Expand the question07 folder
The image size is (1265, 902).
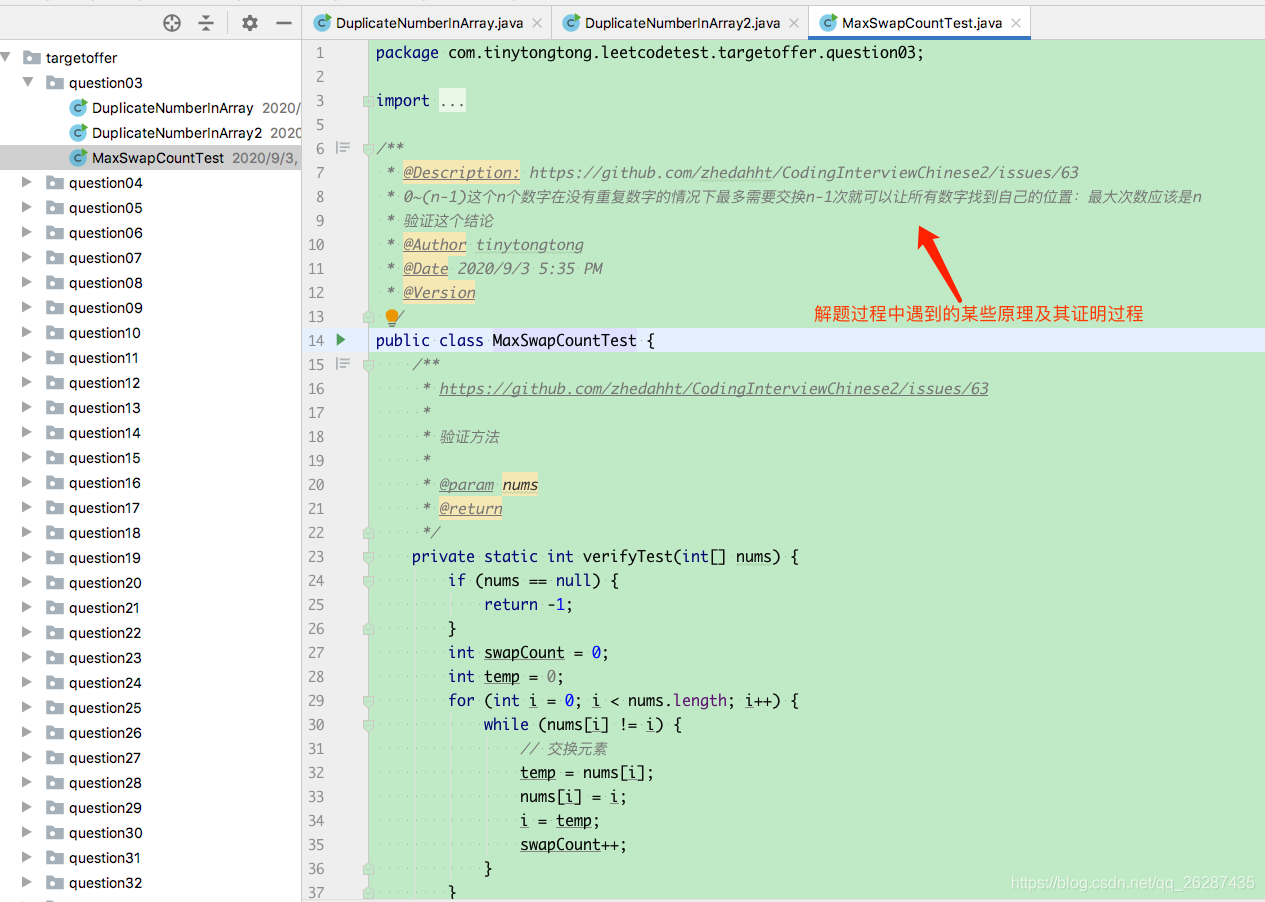pyautogui.click(x=29, y=258)
